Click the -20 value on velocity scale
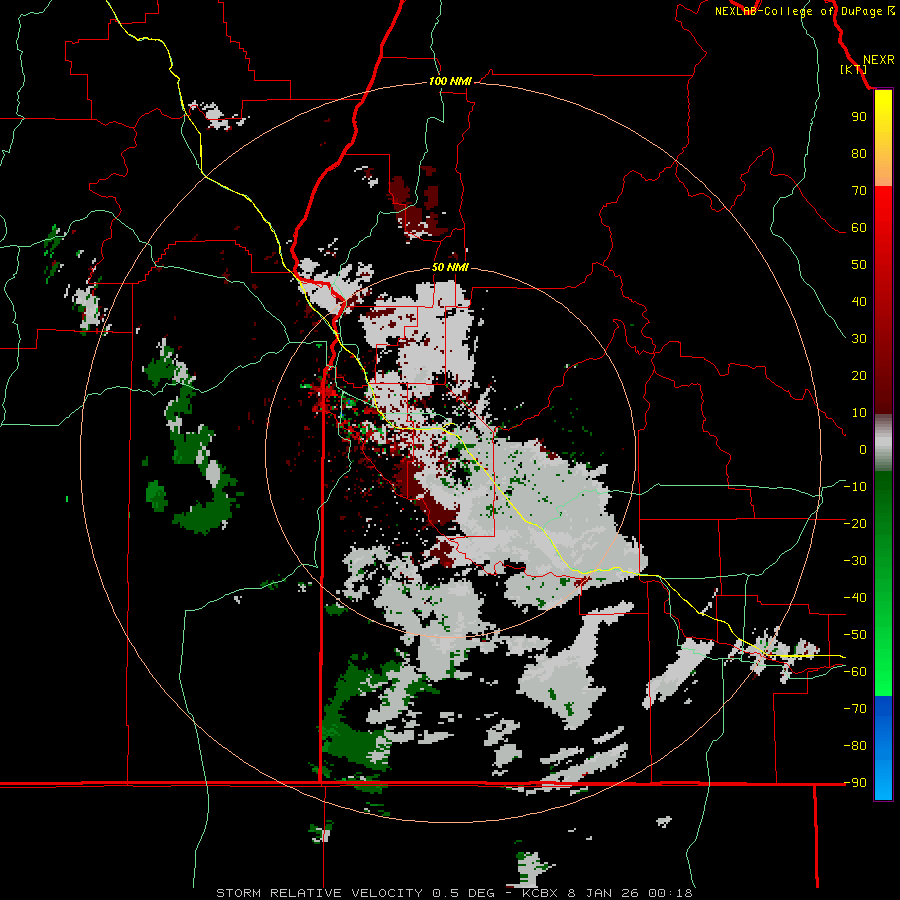The image size is (900, 900). point(855,524)
